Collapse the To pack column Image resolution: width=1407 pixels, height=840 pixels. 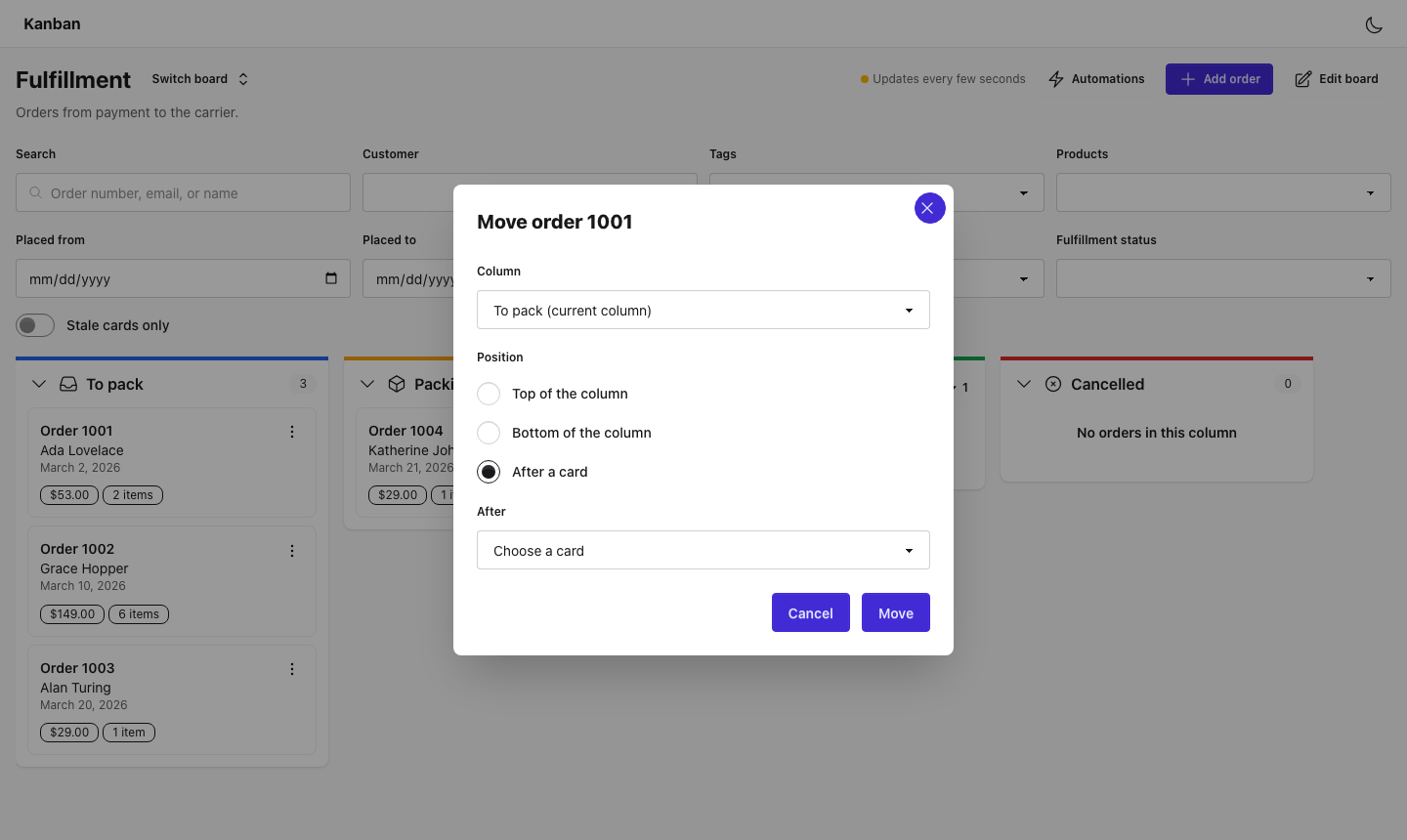39,384
